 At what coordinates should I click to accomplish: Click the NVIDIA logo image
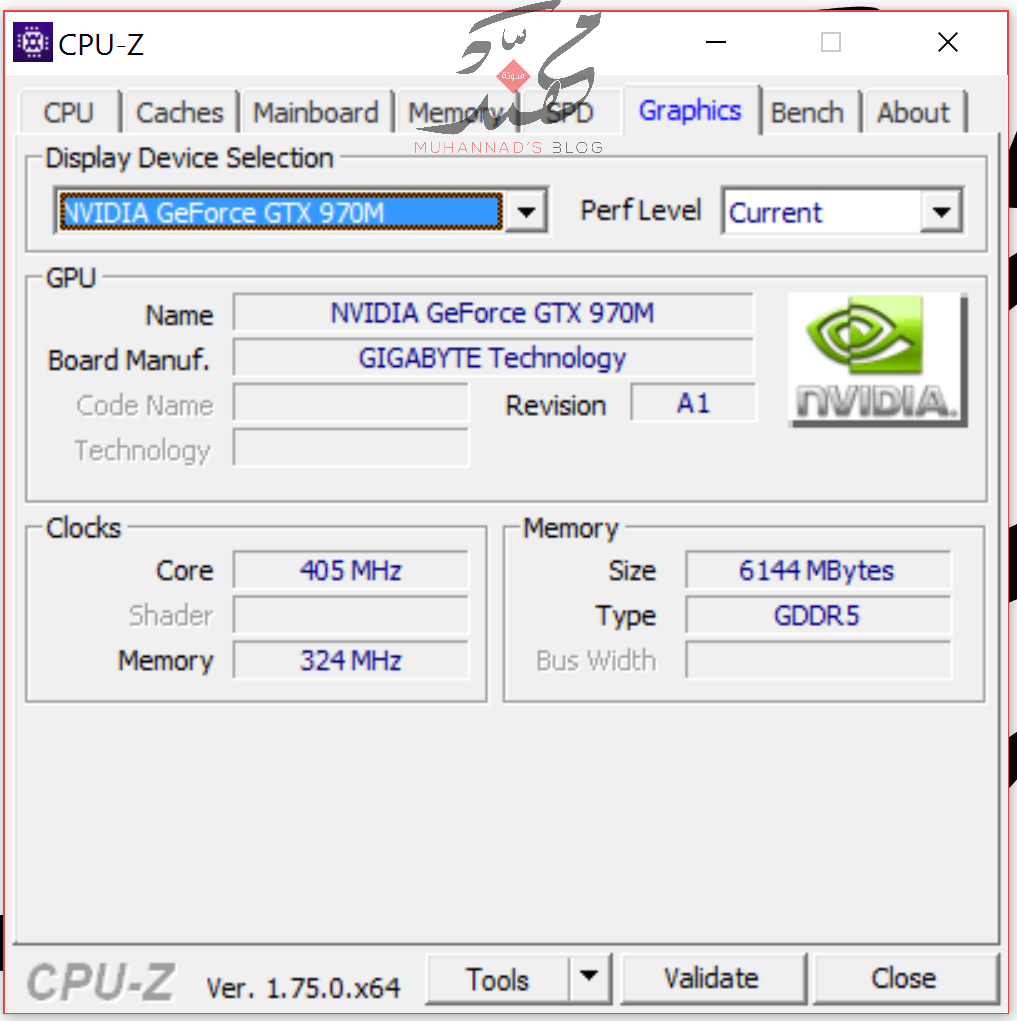coord(877,359)
